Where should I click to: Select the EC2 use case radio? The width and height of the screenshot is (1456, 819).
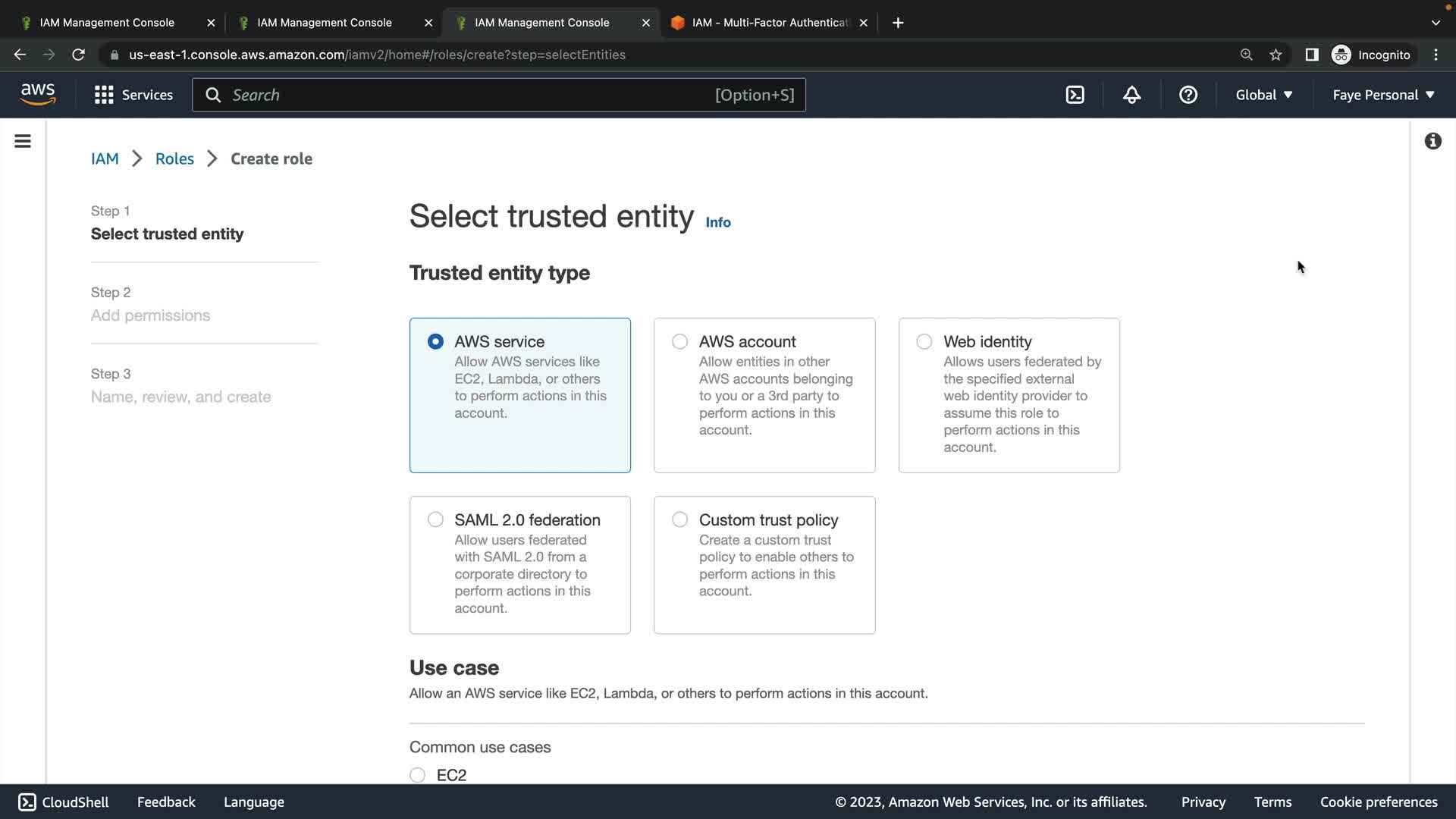tap(417, 775)
